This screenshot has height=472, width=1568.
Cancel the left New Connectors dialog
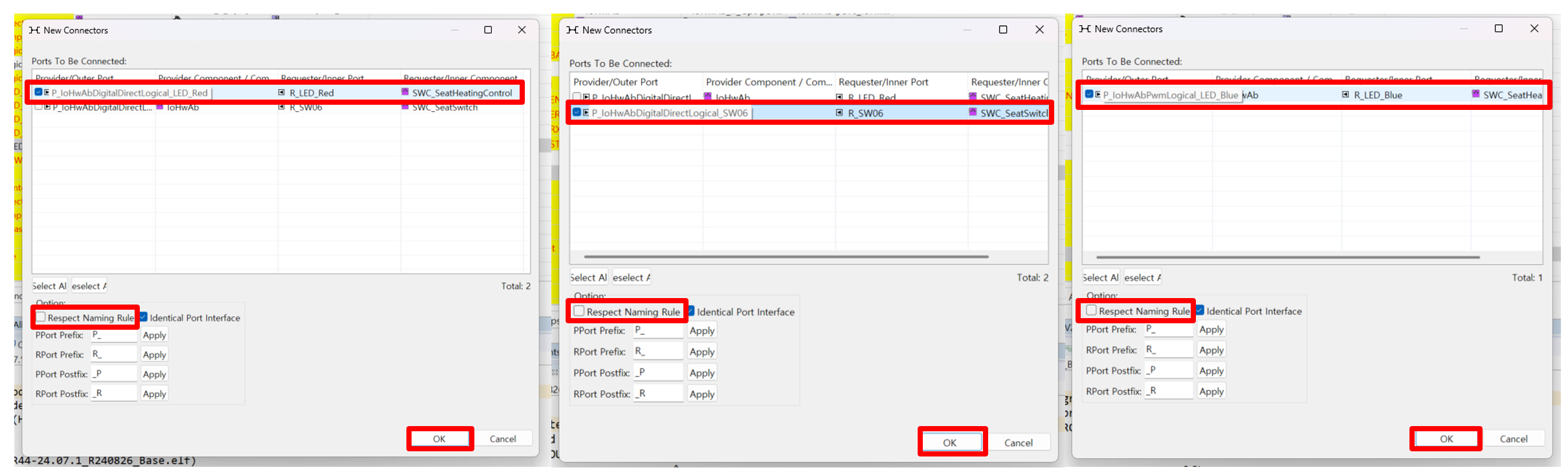click(502, 439)
